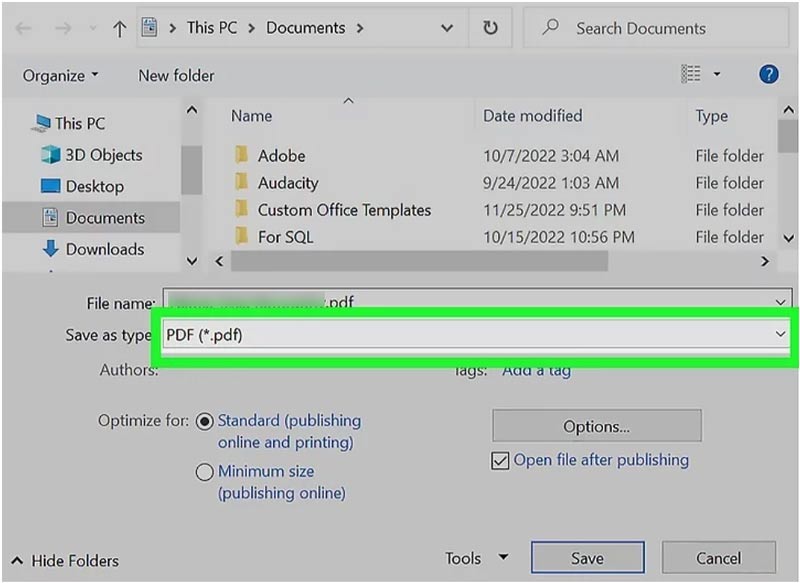Open the Tools dropdown menu

(476, 558)
